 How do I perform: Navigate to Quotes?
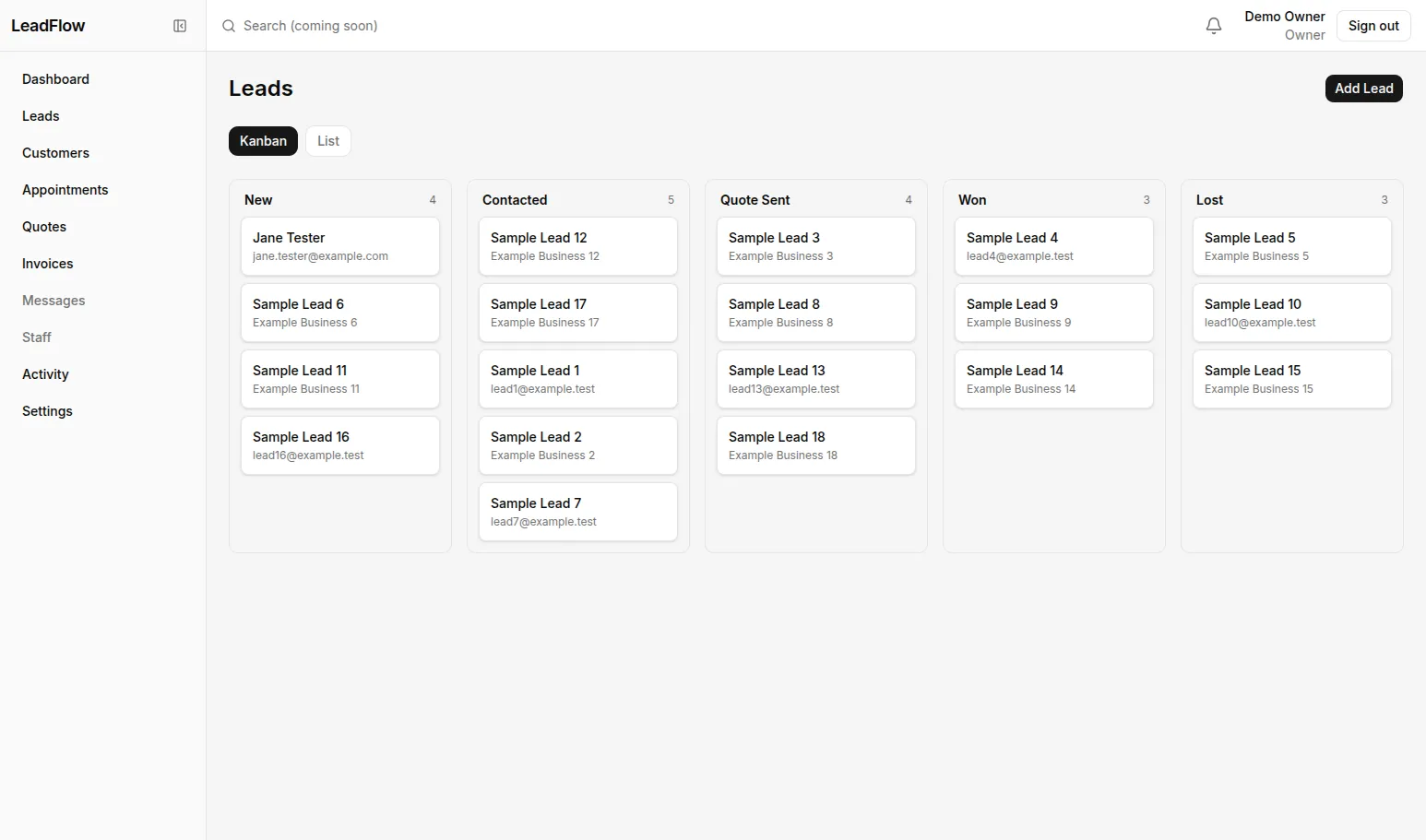pos(44,227)
